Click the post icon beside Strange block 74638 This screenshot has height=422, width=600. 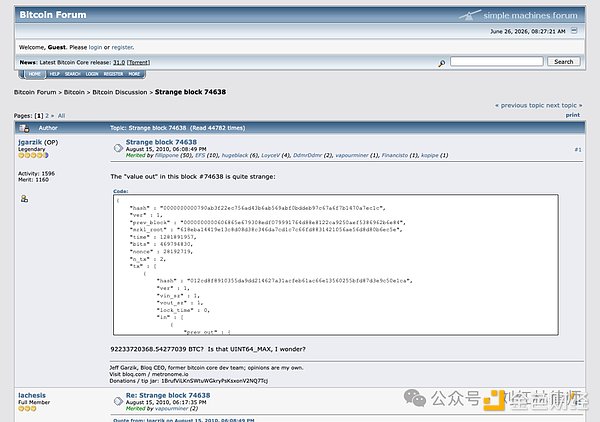118,148
